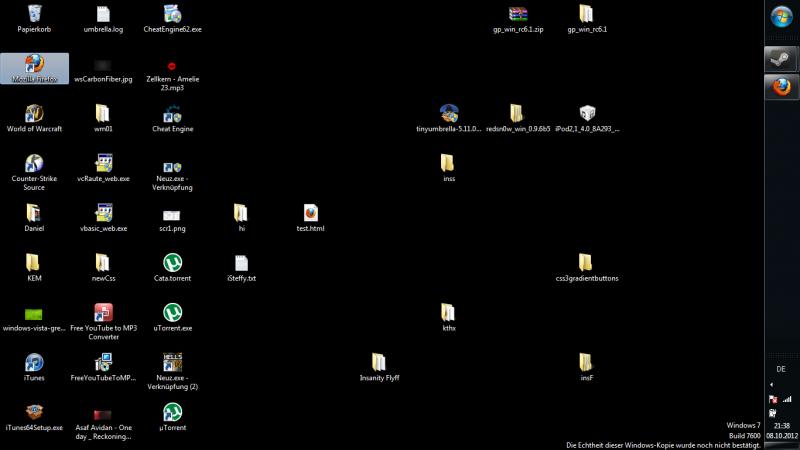Show hidden system tray icons
The height and width of the screenshot is (450, 800).
click(x=770, y=384)
